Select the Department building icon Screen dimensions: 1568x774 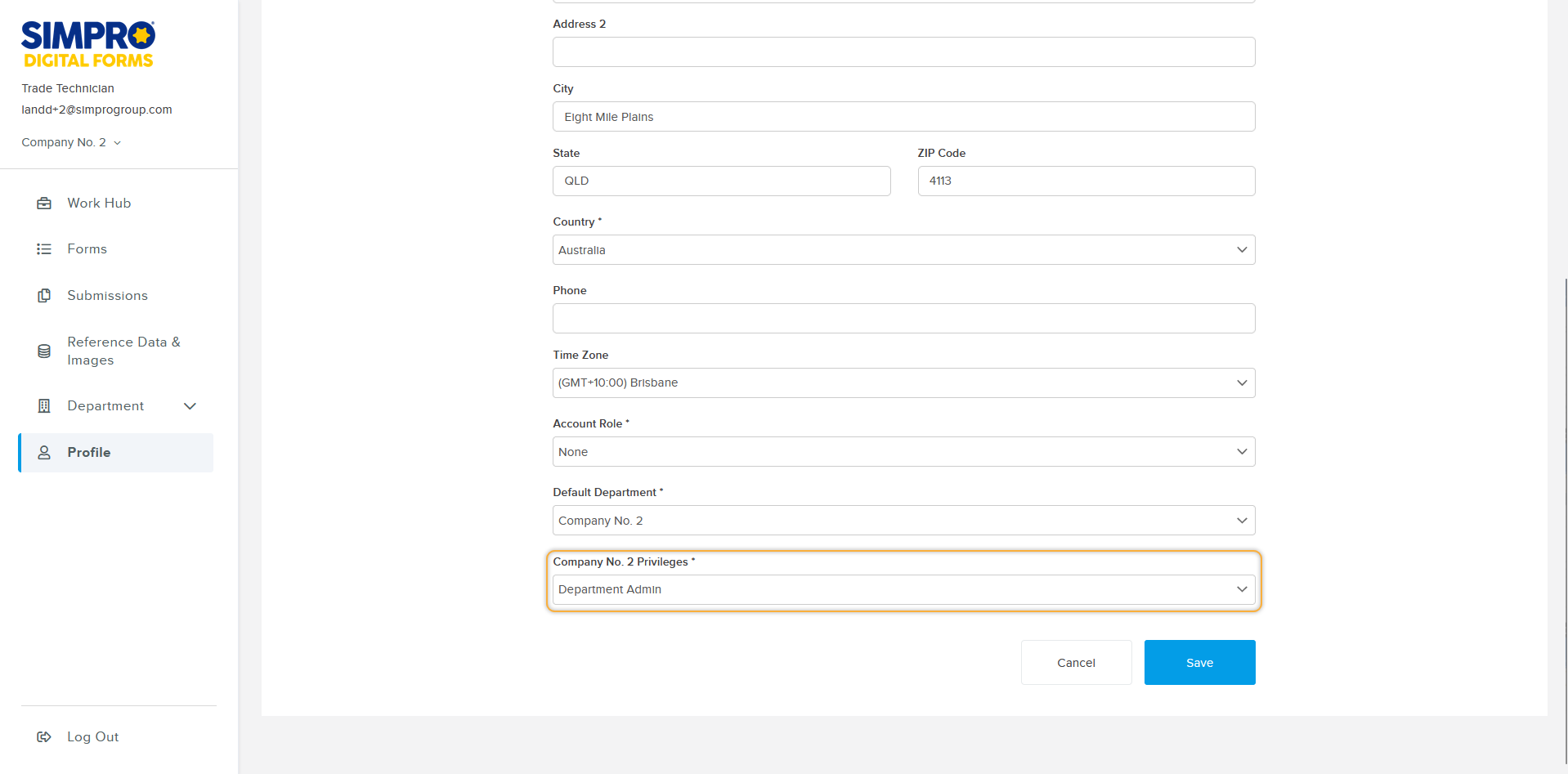44,405
